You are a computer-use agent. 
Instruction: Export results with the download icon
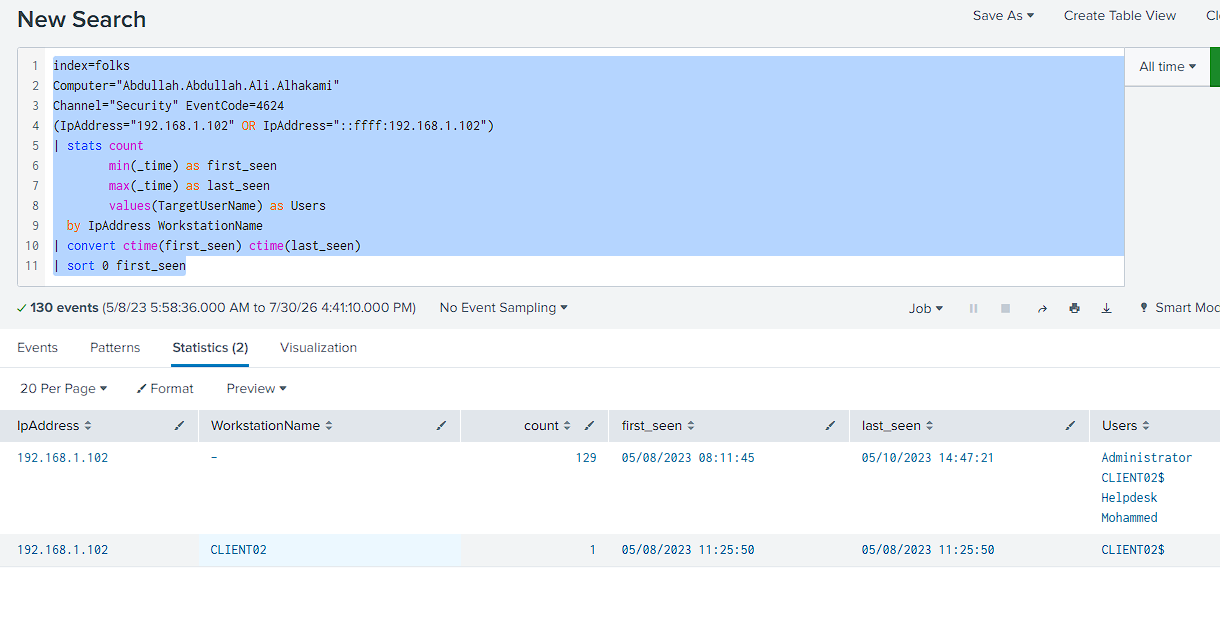pyautogui.click(x=1106, y=308)
